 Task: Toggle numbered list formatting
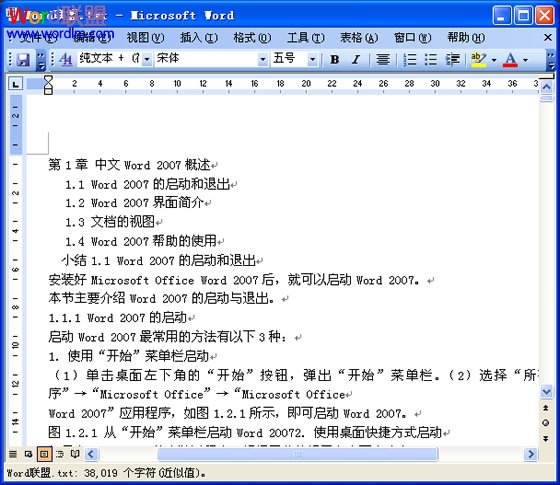click(410, 59)
